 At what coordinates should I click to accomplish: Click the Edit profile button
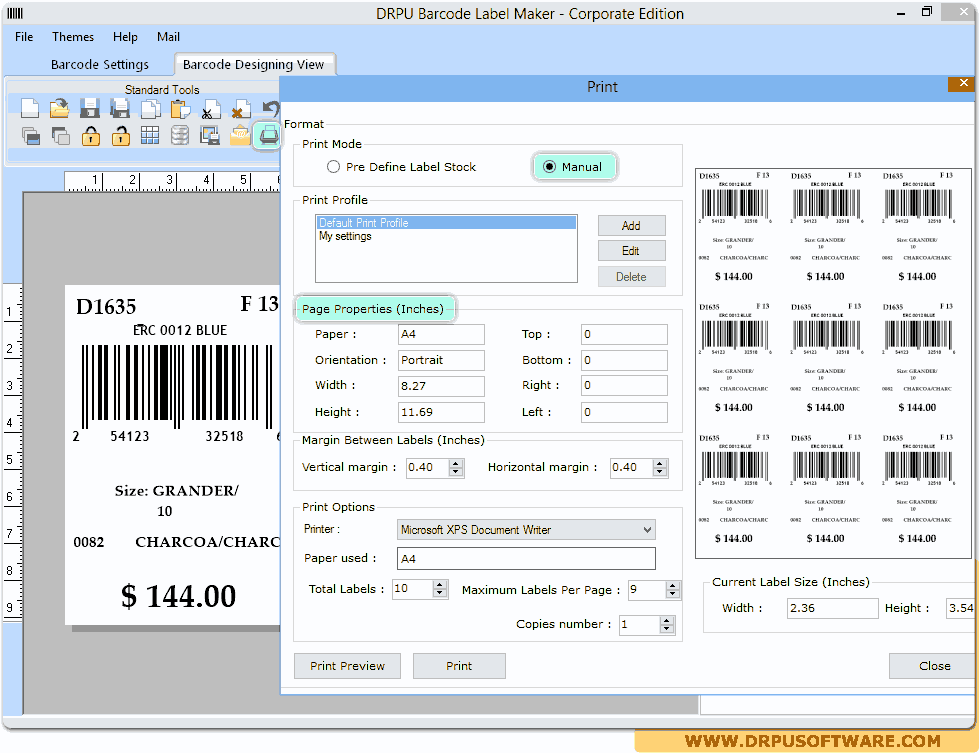(x=631, y=251)
